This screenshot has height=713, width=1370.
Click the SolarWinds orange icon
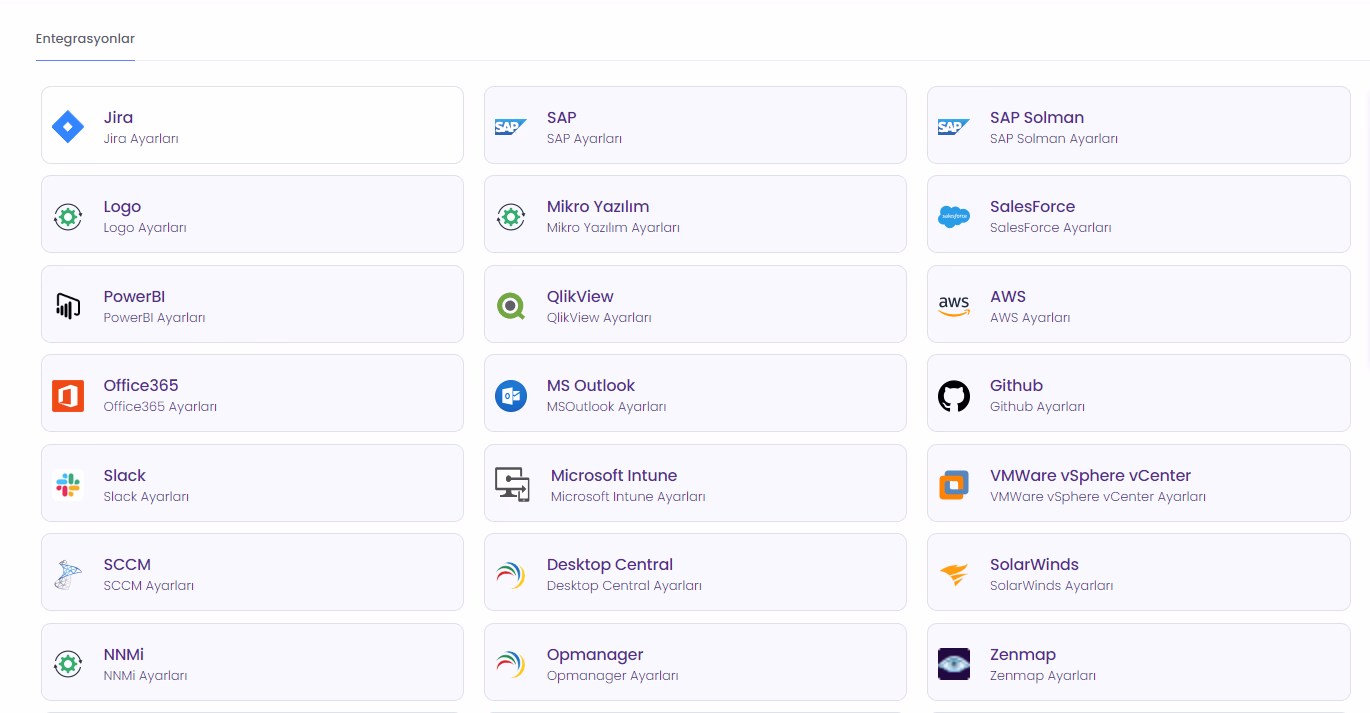point(954,574)
